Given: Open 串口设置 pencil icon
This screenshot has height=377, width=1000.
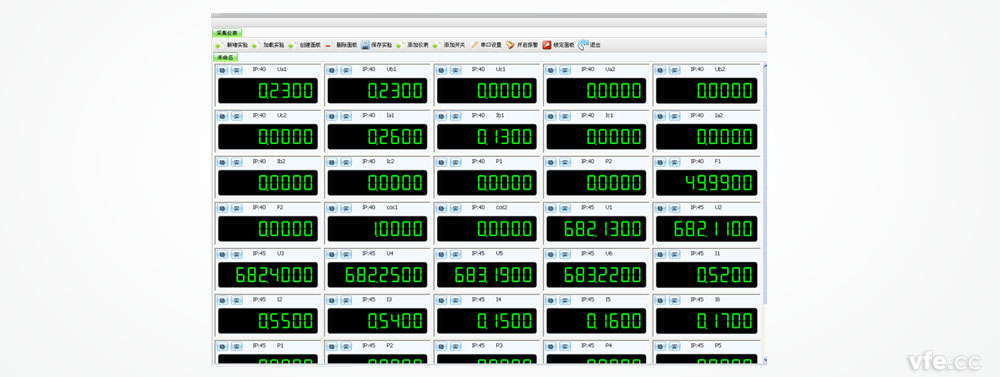Looking at the screenshot, I should tap(474, 45).
